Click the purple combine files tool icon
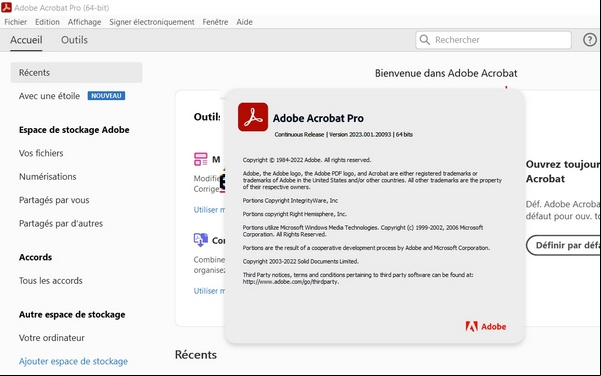This screenshot has width=601, height=376. [x=200, y=240]
